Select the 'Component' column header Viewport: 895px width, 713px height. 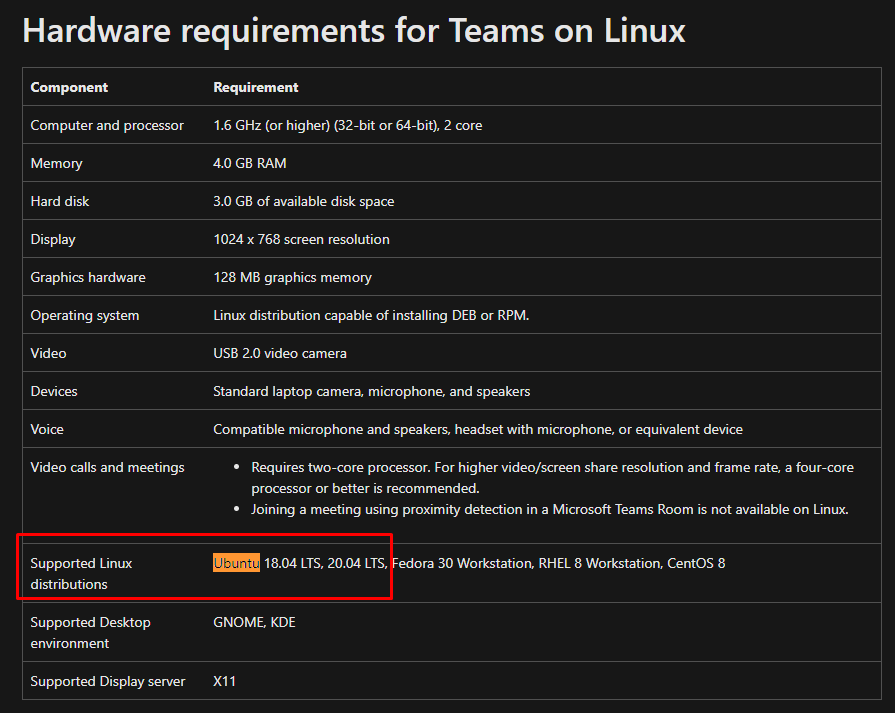click(69, 87)
